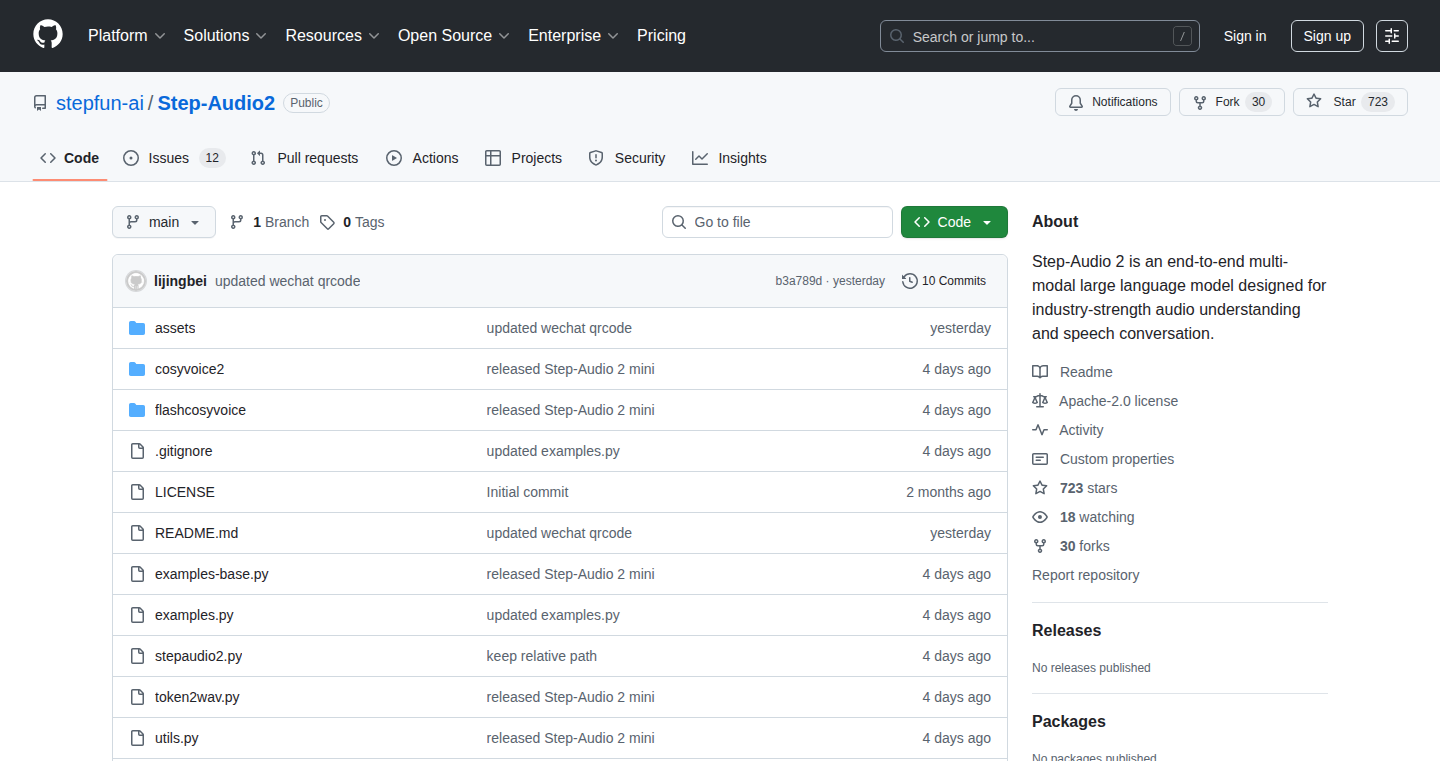This screenshot has height=761, width=1440.
Task: Focus the Search or jump to field
Action: point(1040,36)
